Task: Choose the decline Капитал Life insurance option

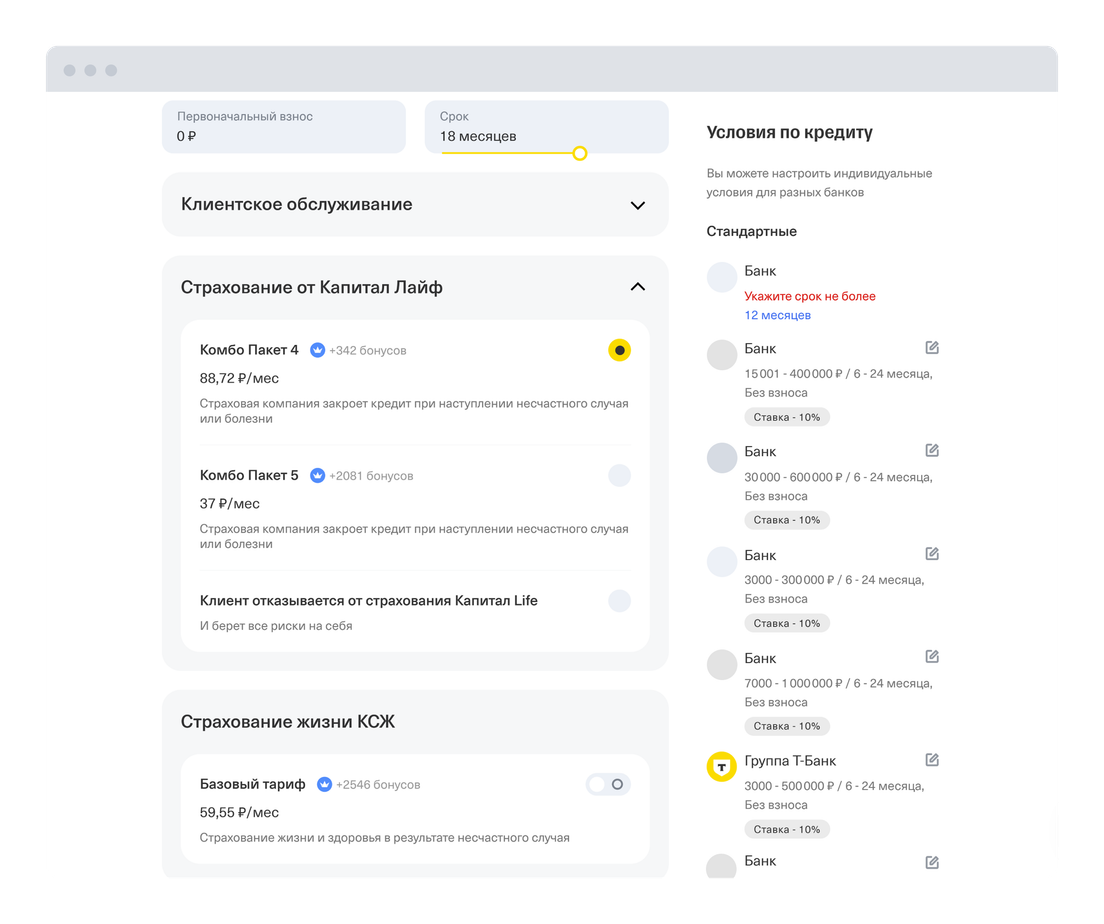Action: (620, 601)
